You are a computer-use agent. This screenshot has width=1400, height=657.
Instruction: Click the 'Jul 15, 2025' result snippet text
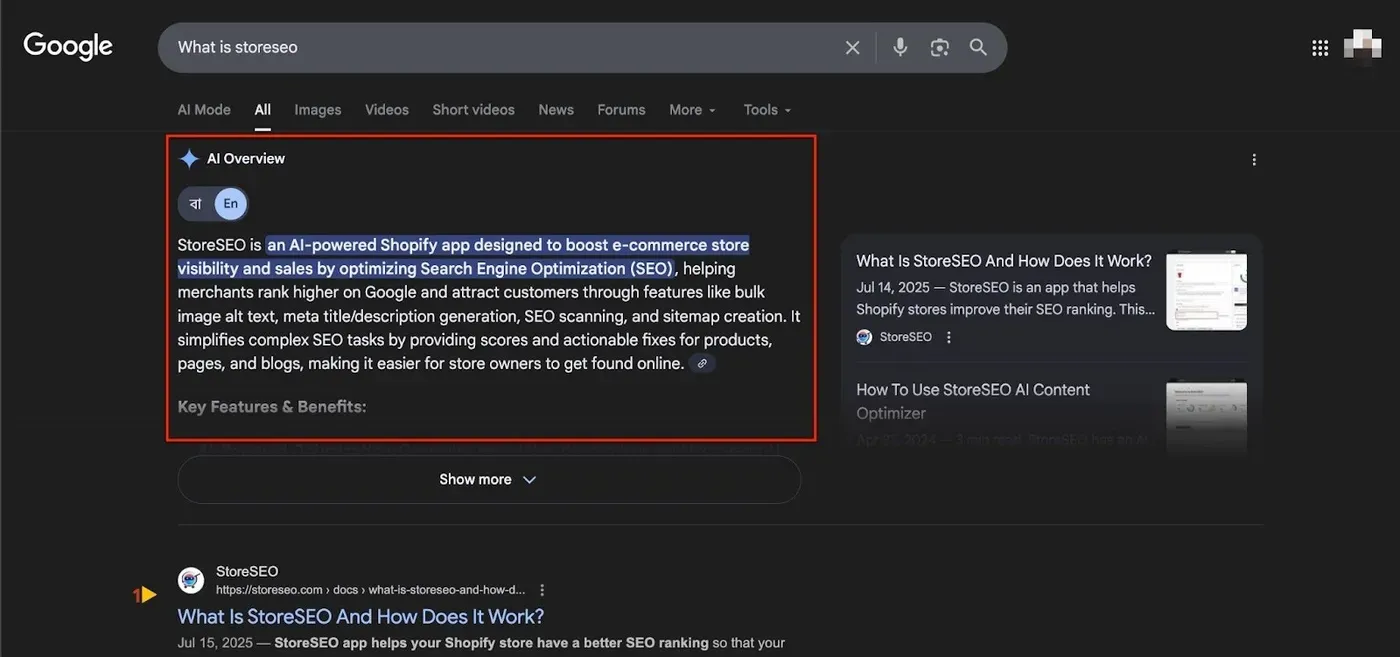(481, 643)
